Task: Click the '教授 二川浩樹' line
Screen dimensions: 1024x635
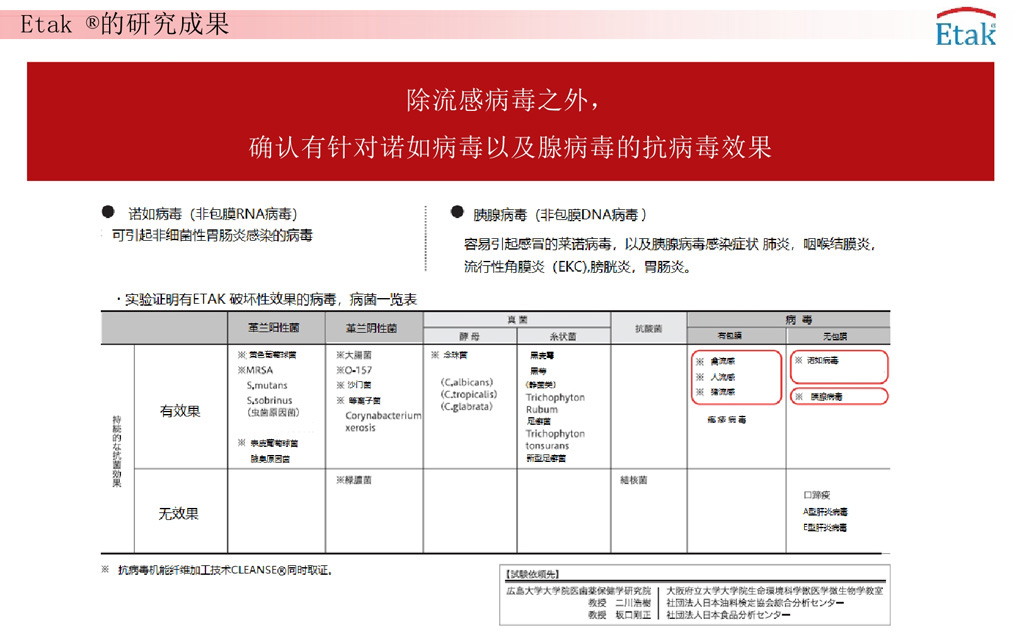Action: pyautogui.click(x=619, y=603)
